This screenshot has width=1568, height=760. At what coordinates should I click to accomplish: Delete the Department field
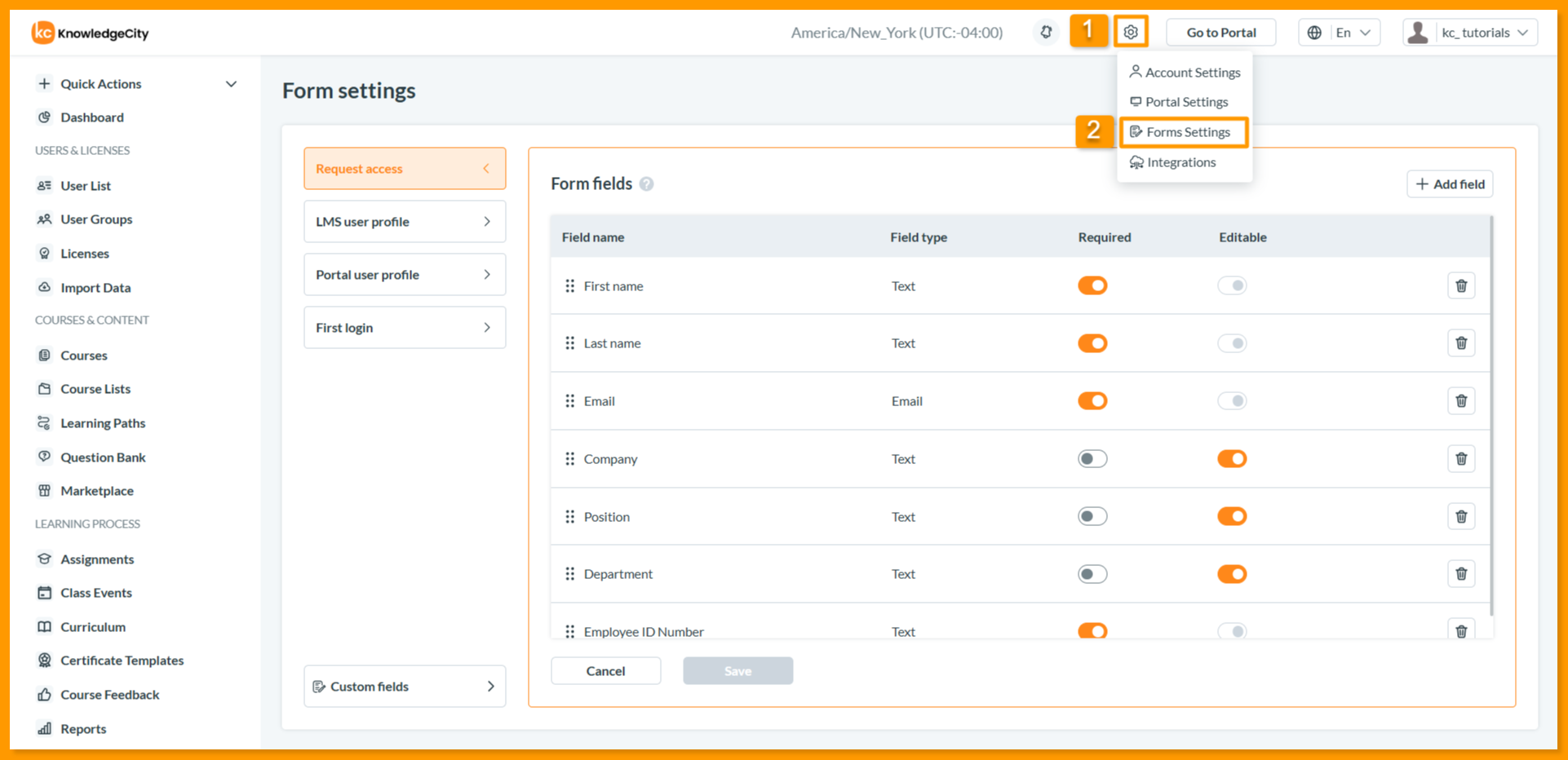pyautogui.click(x=1461, y=574)
